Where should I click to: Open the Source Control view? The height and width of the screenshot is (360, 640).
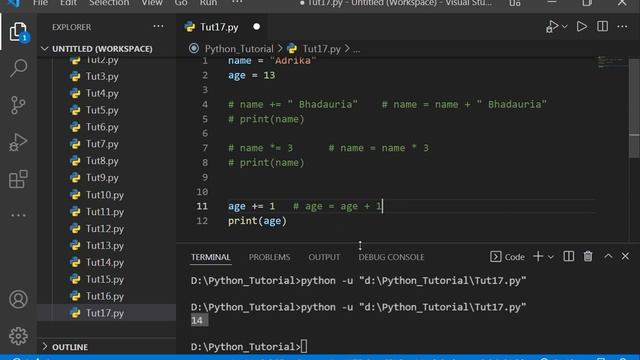coord(18,105)
